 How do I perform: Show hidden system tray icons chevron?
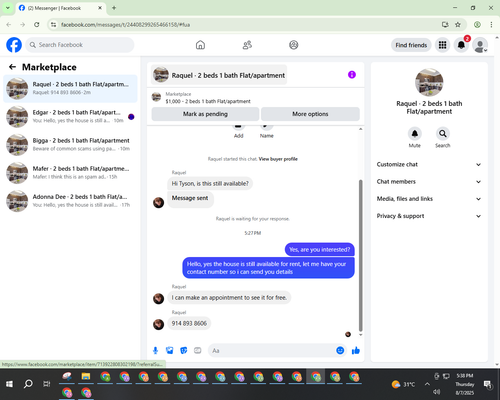click(427, 384)
